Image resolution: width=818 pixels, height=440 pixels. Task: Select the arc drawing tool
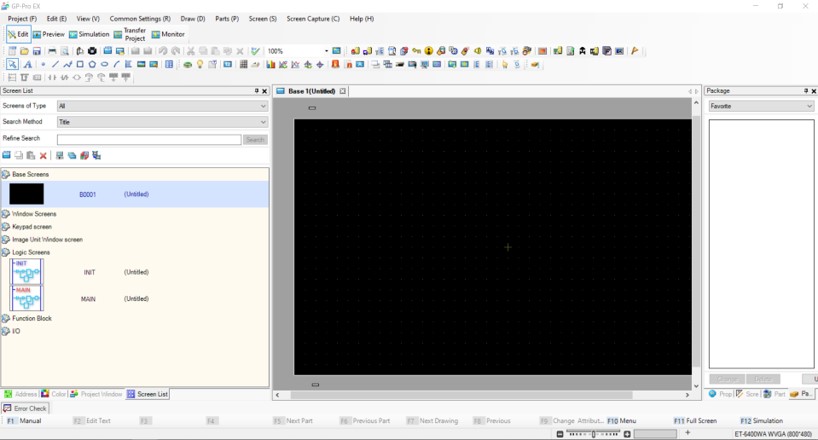click(116, 64)
